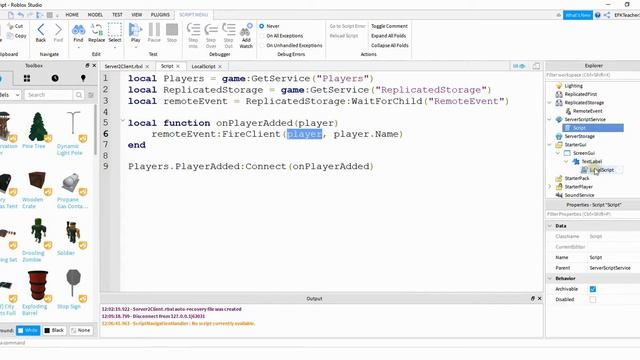Click the Toolbox search field
This screenshot has height=360, width=640.
pyautogui.click(x=49, y=95)
